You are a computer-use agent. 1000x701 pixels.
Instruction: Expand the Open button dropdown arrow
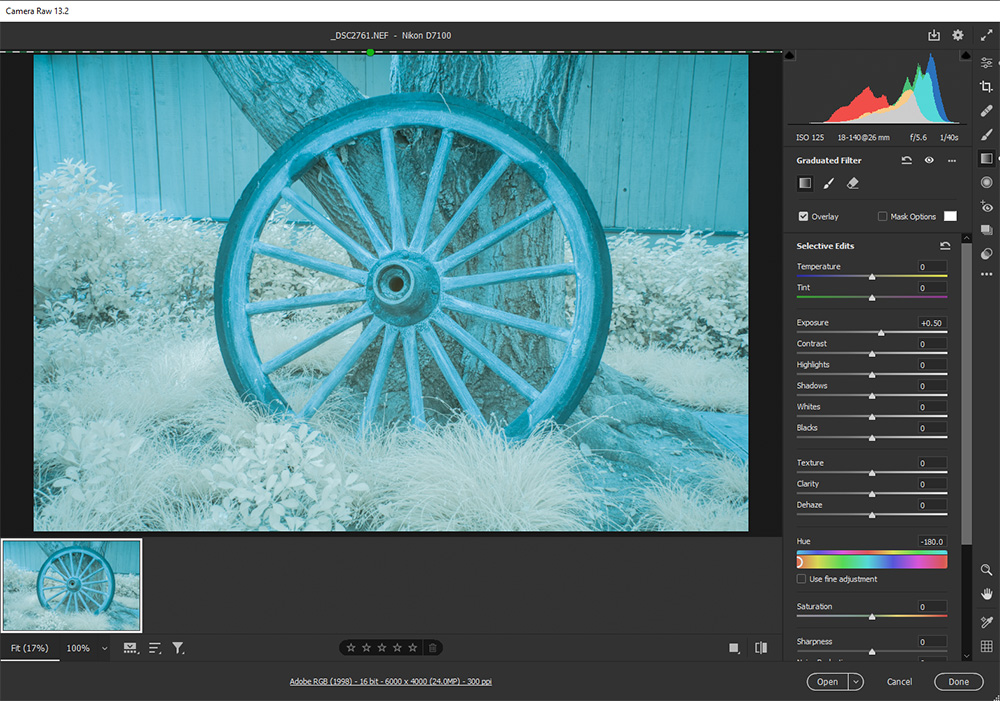click(x=855, y=682)
